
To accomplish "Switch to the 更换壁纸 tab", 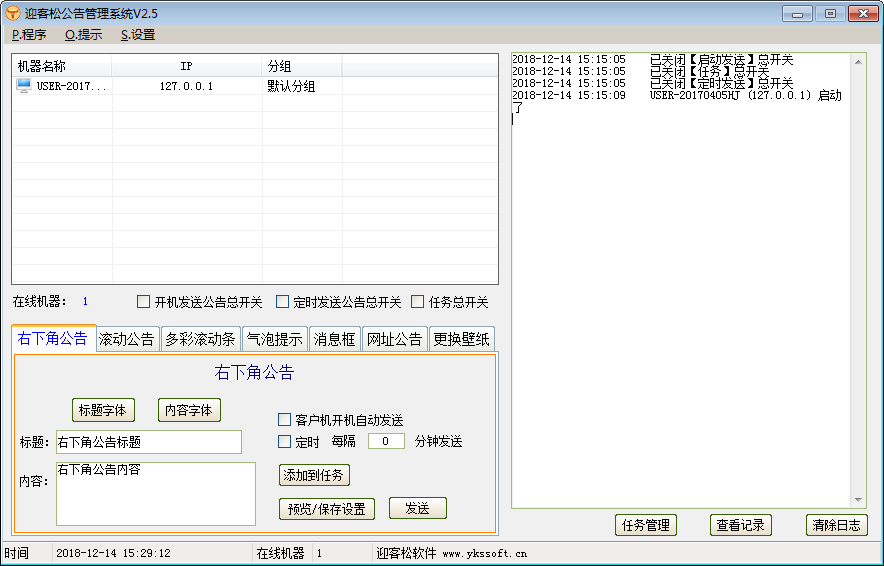I will (461, 339).
